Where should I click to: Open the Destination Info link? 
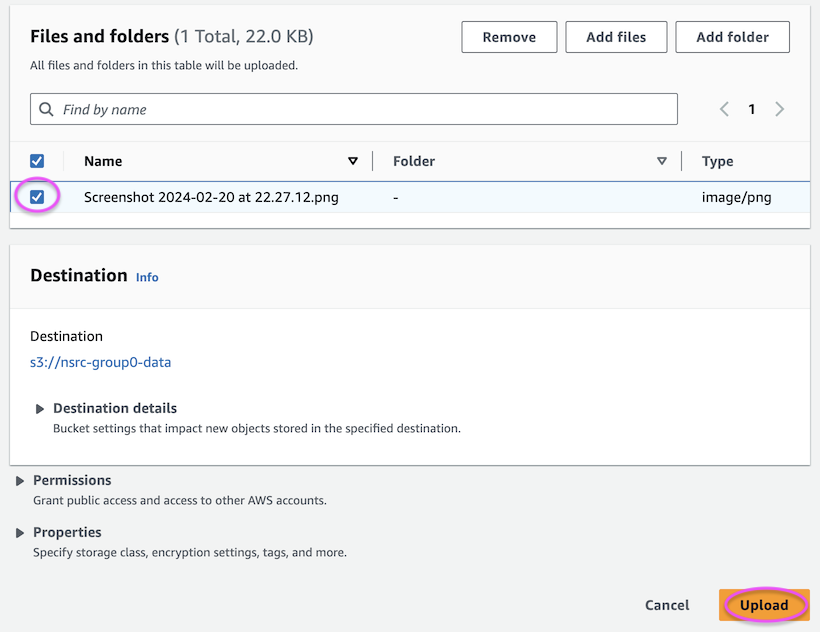(x=147, y=277)
